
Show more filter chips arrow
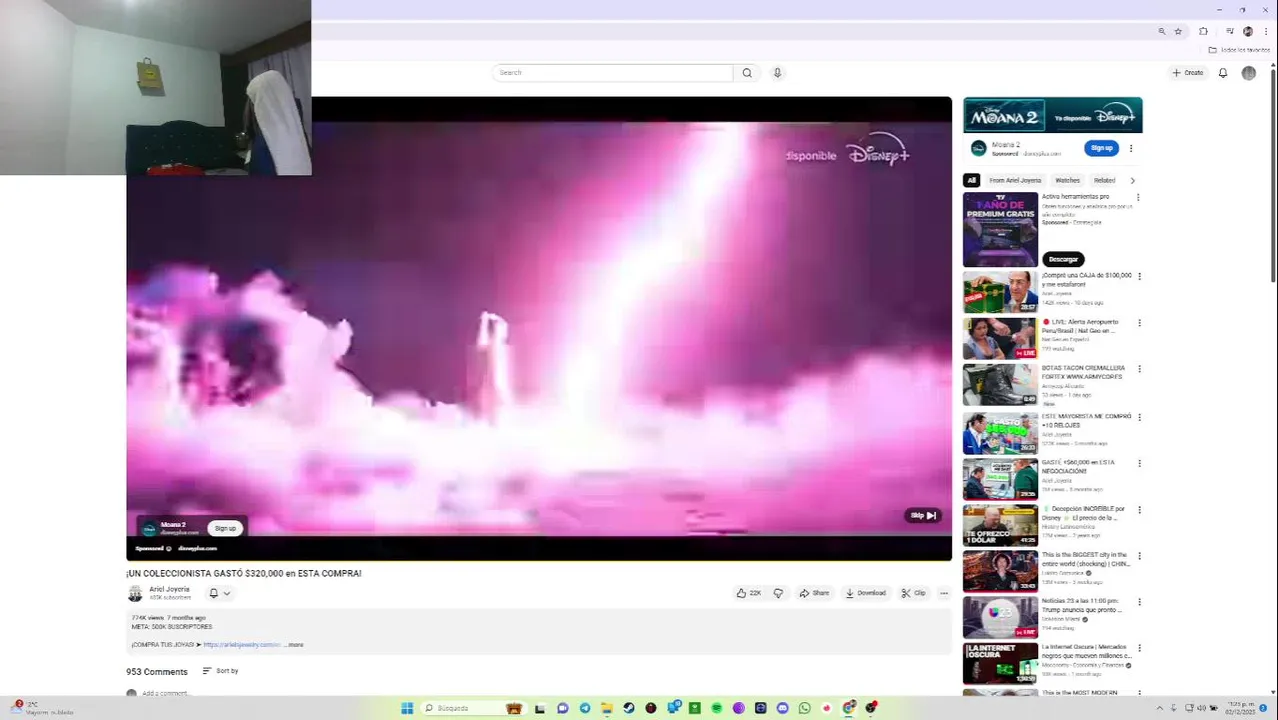click(1132, 181)
